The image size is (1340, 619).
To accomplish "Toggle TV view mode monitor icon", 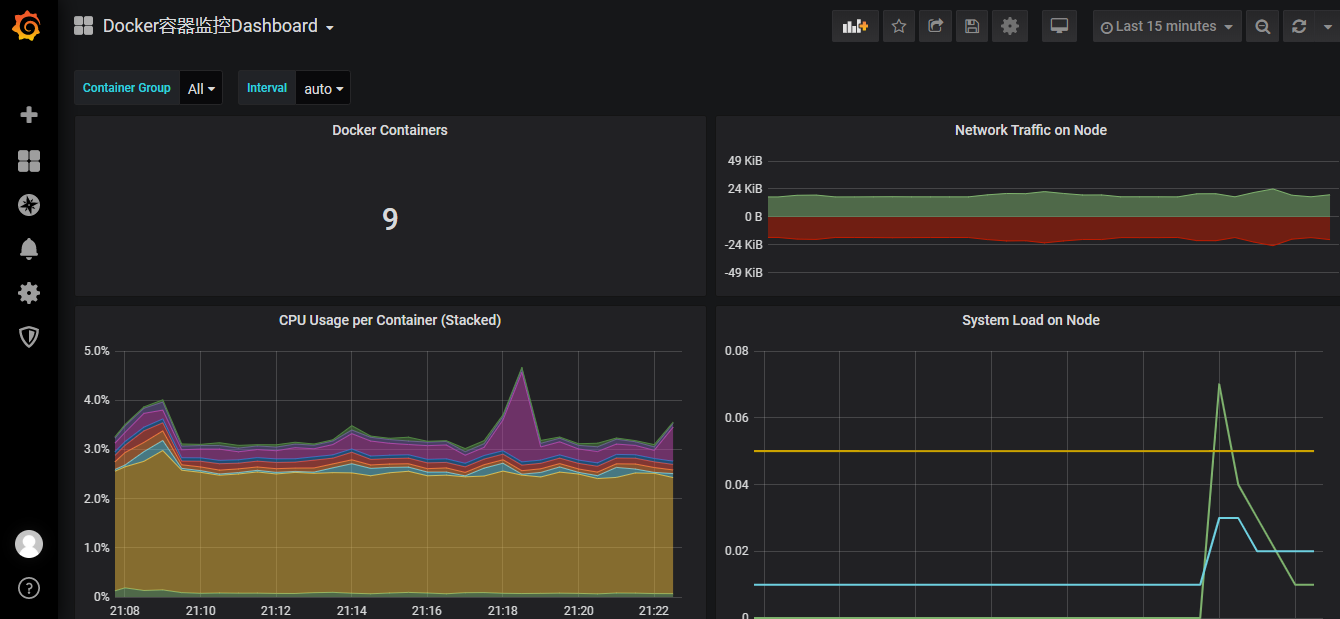I will pyautogui.click(x=1059, y=27).
